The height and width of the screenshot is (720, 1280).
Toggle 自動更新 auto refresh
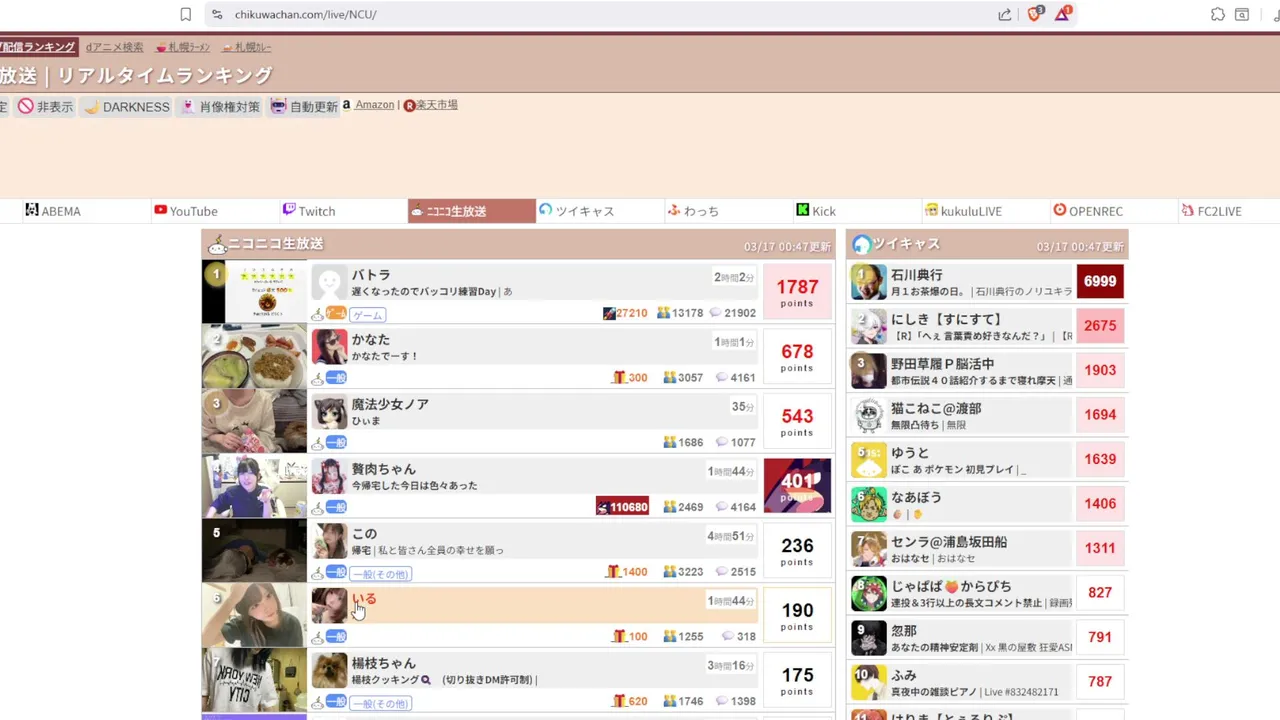click(304, 106)
